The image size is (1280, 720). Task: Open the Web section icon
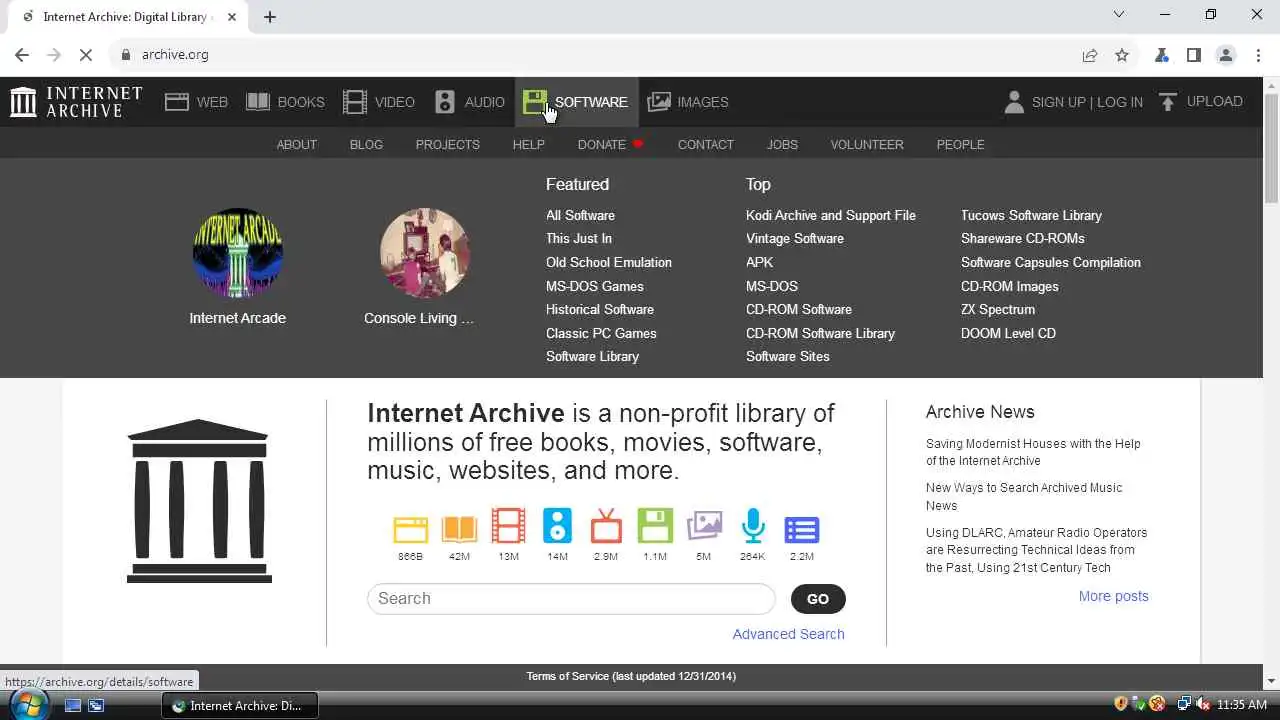point(177,102)
